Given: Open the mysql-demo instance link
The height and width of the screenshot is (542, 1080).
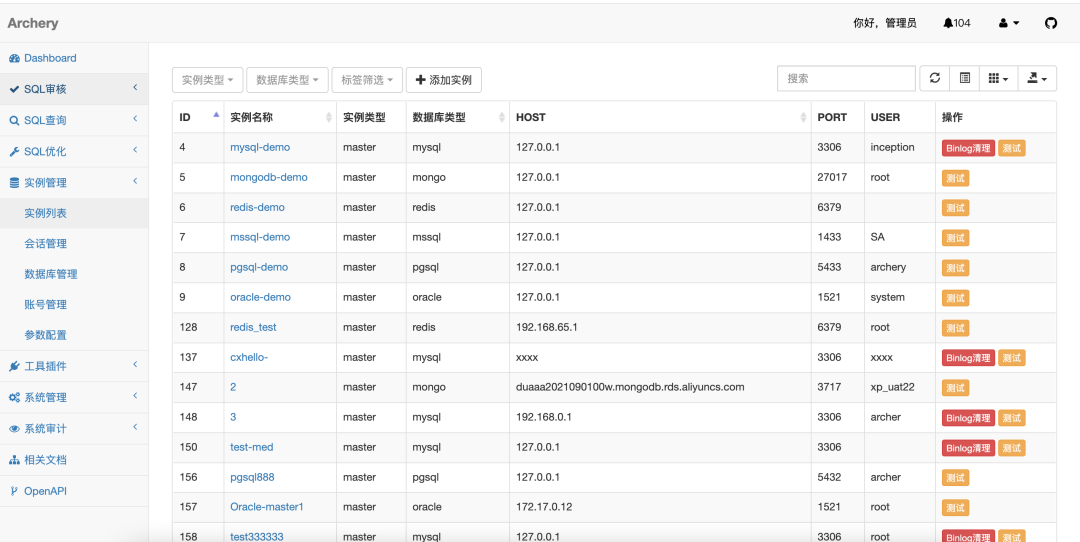Looking at the screenshot, I should click(x=260, y=147).
